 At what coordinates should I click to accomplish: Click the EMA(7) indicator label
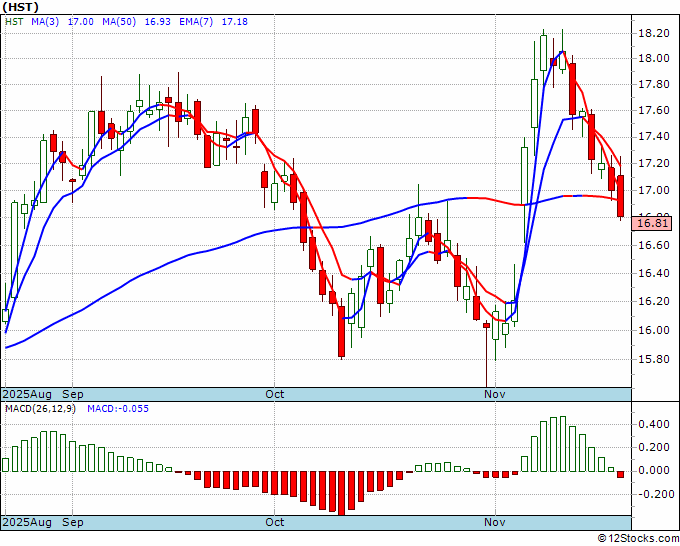coord(196,22)
